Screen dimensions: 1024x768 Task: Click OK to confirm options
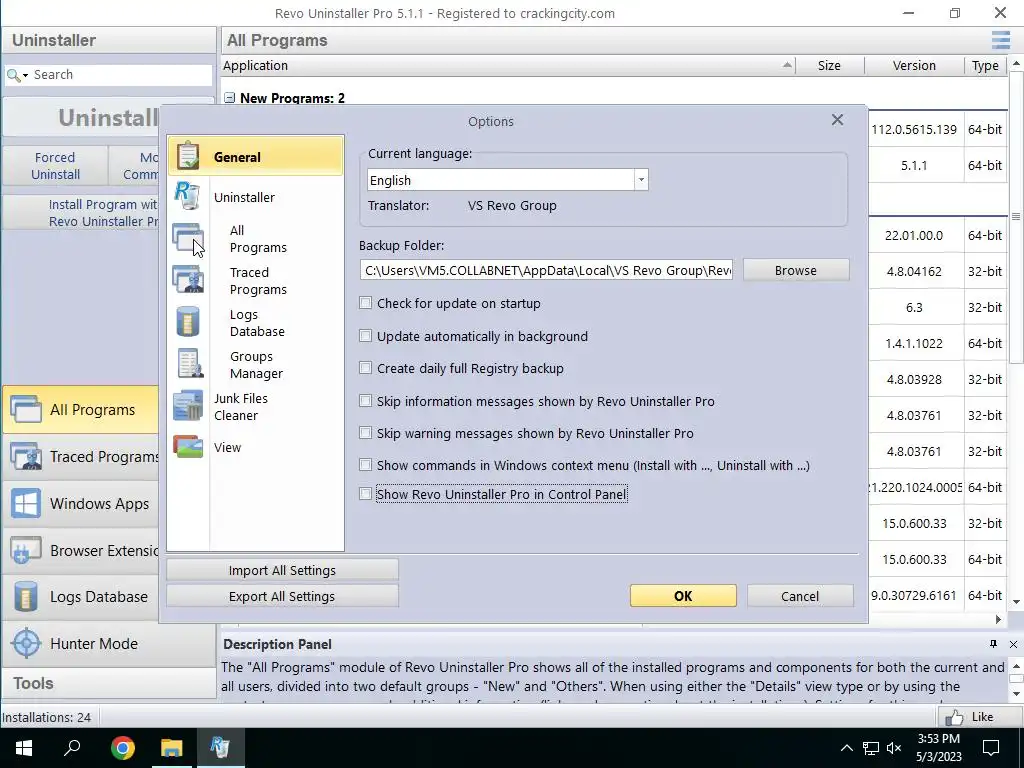click(x=683, y=596)
